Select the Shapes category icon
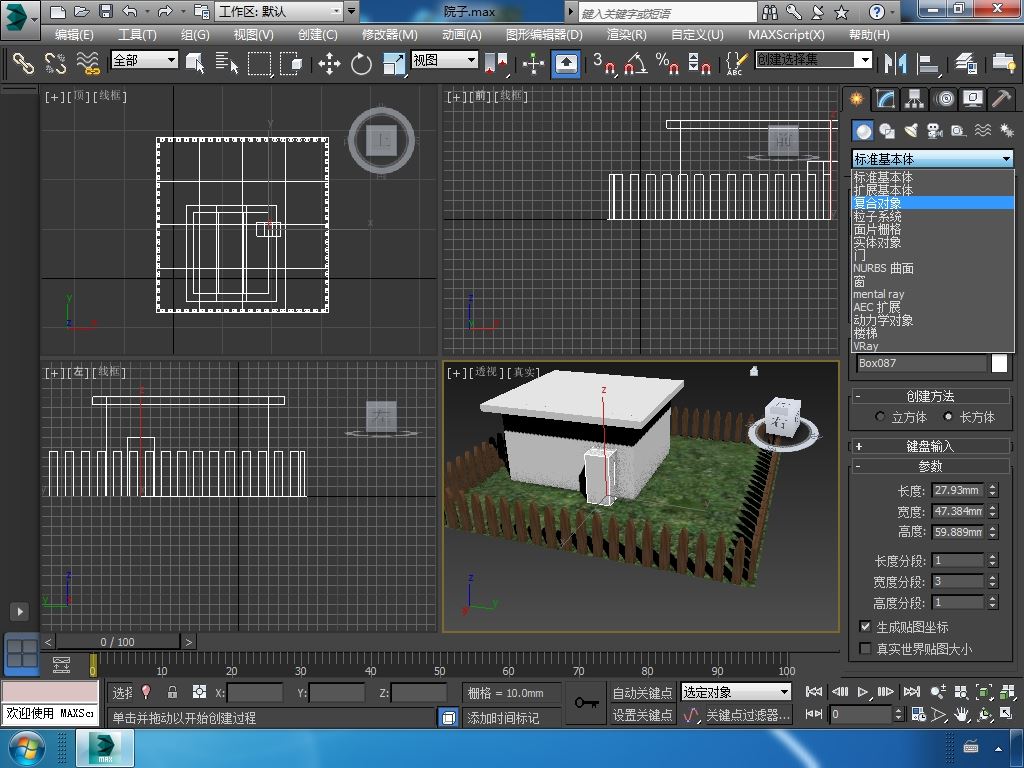1024x768 pixels. (887, 131)
